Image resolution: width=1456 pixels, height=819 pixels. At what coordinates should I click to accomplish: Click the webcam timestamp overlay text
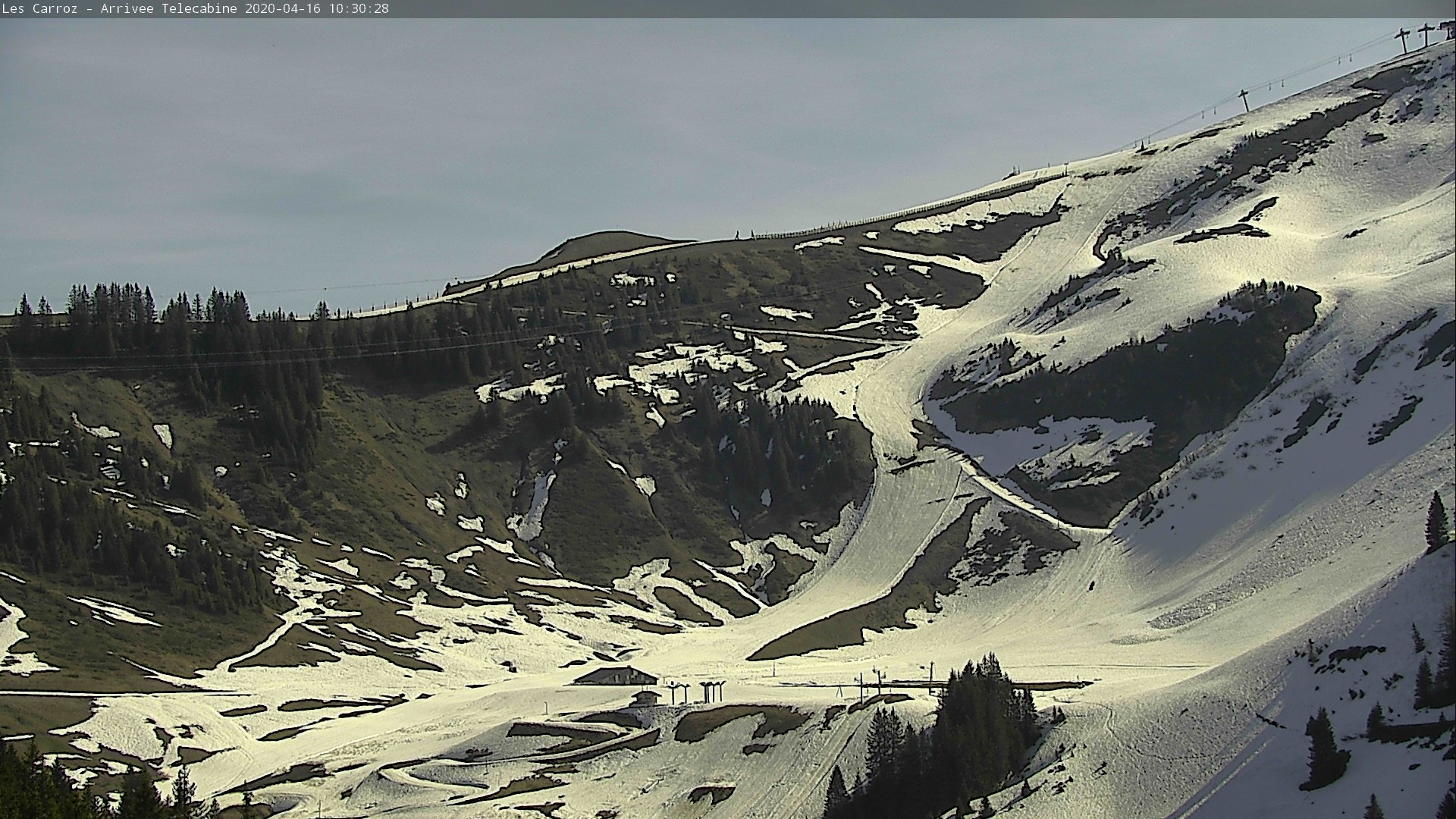195,9
